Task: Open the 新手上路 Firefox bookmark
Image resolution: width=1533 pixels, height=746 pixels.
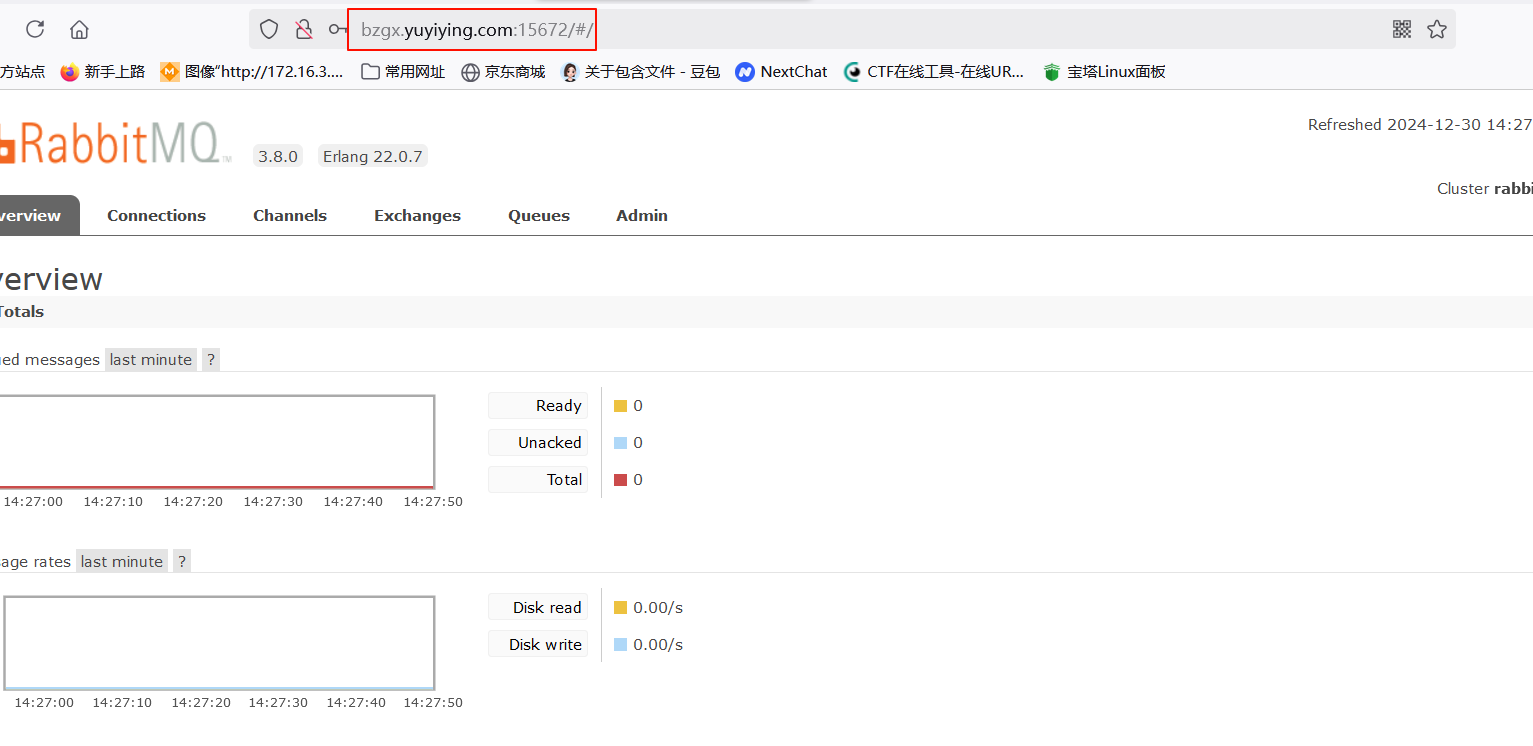Action: 103,72
